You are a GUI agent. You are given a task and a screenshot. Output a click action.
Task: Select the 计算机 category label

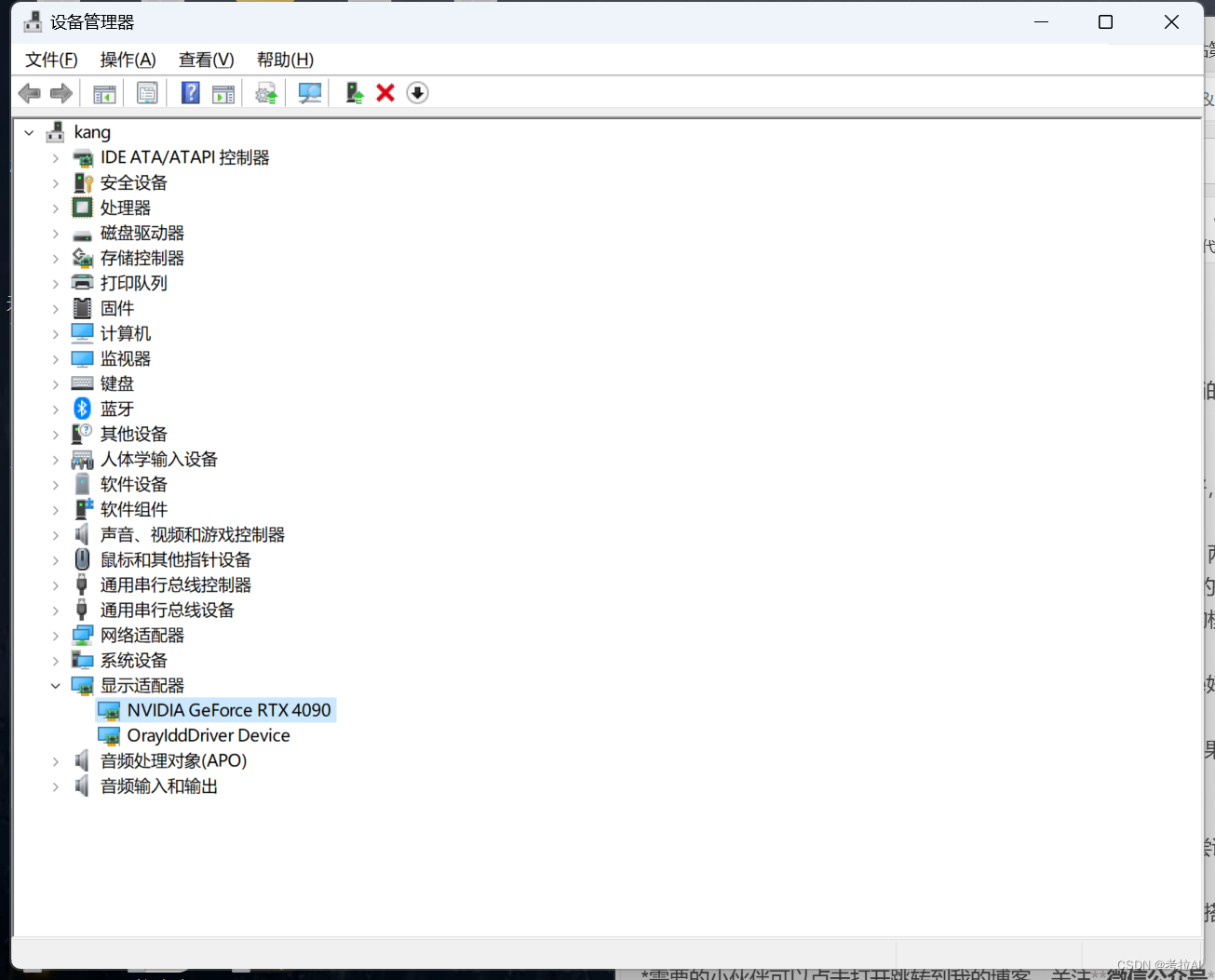click(x=126, y=333)
